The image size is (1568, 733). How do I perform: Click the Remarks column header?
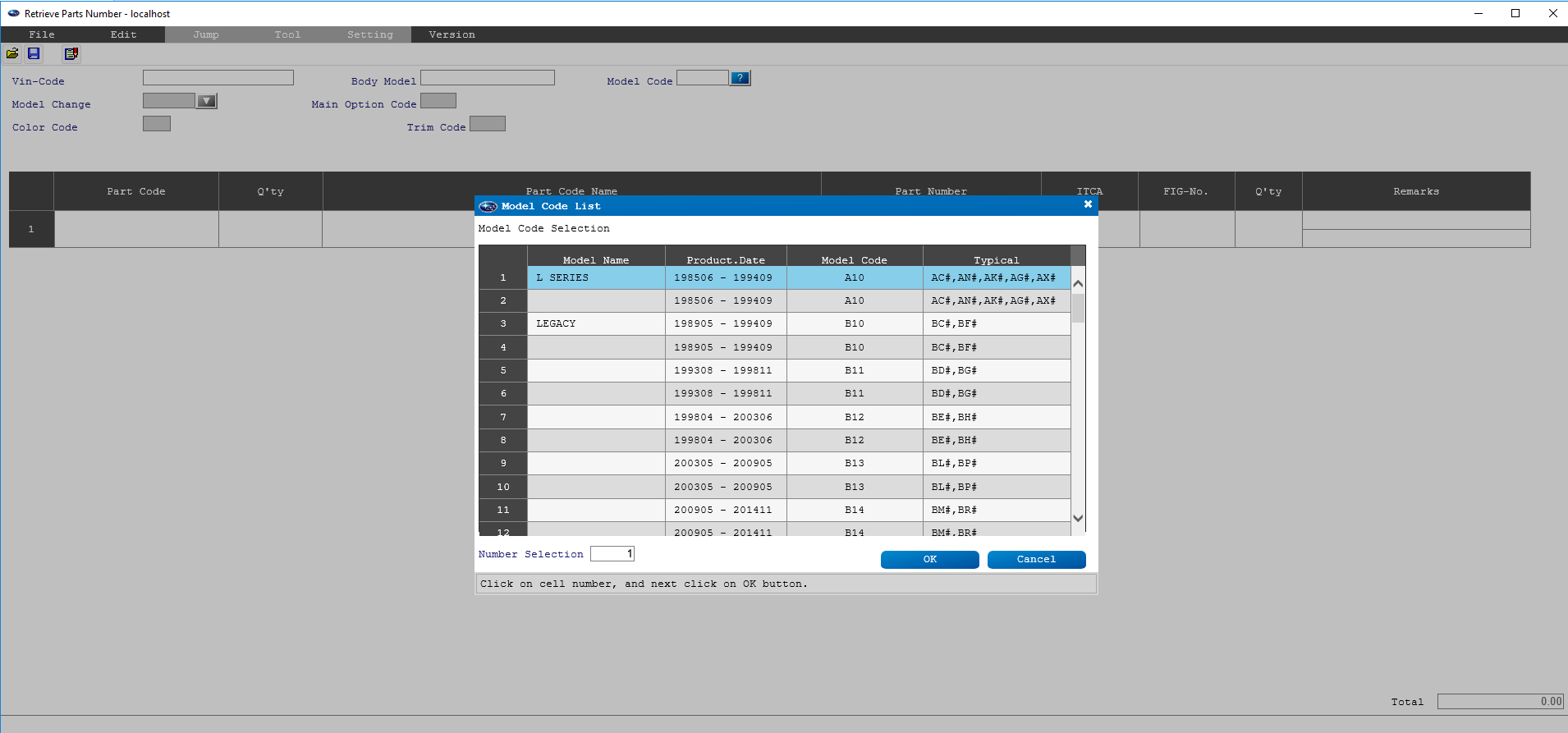tap(1416, 191)
